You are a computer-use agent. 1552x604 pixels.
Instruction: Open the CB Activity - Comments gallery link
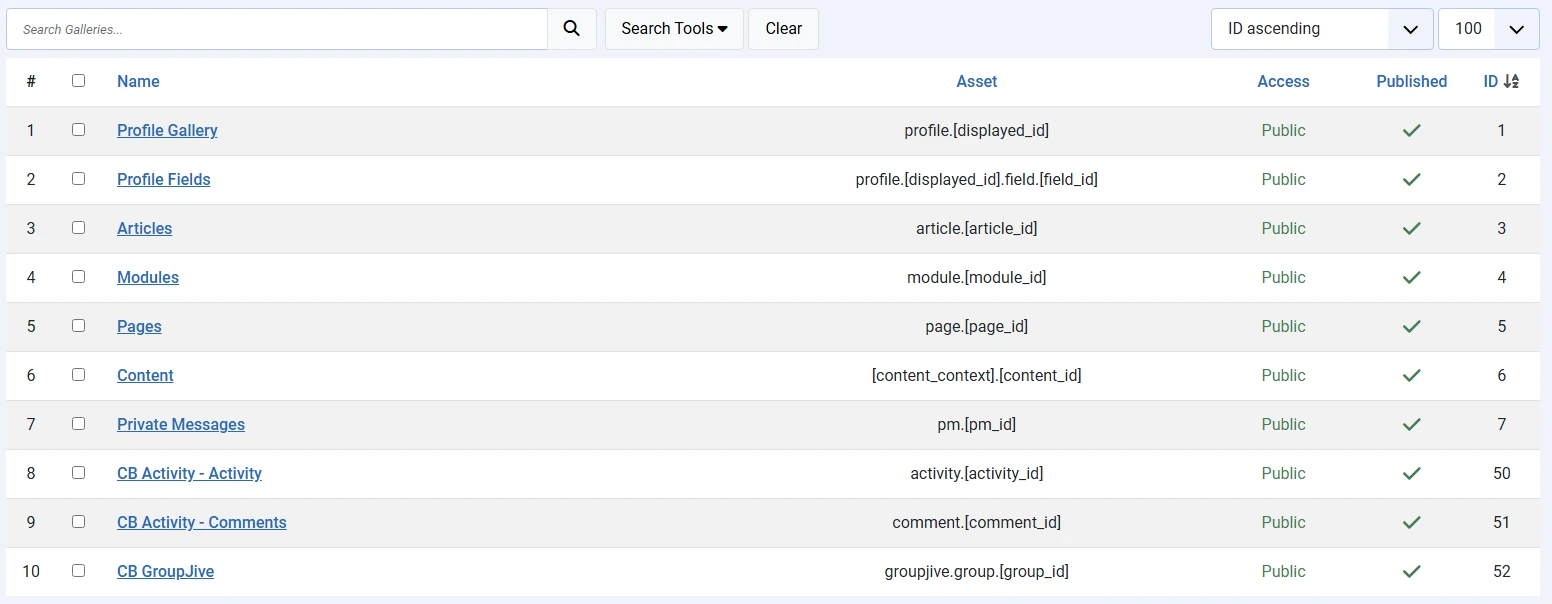coord(201,522)
